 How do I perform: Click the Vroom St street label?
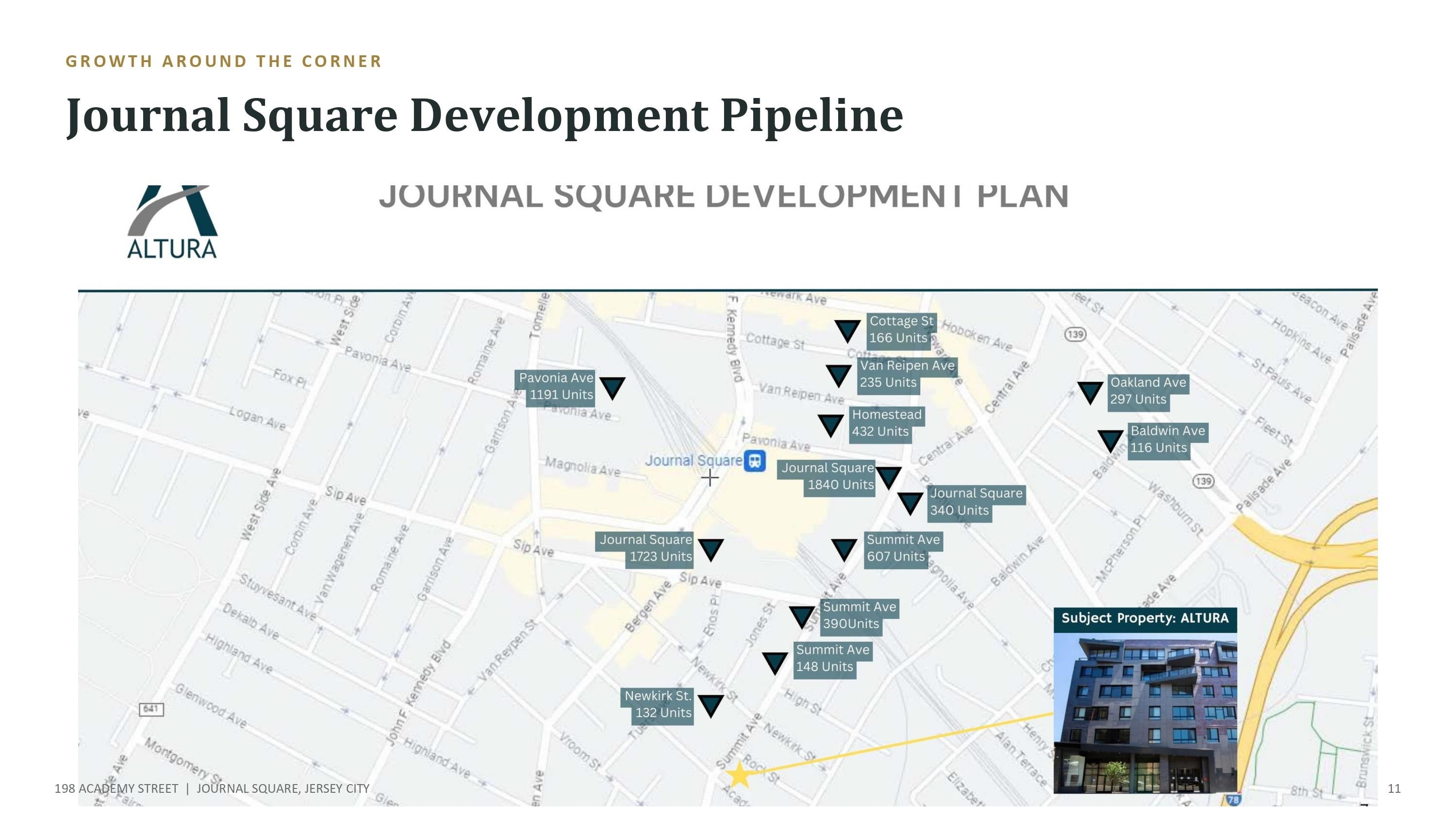pos(579,751)
